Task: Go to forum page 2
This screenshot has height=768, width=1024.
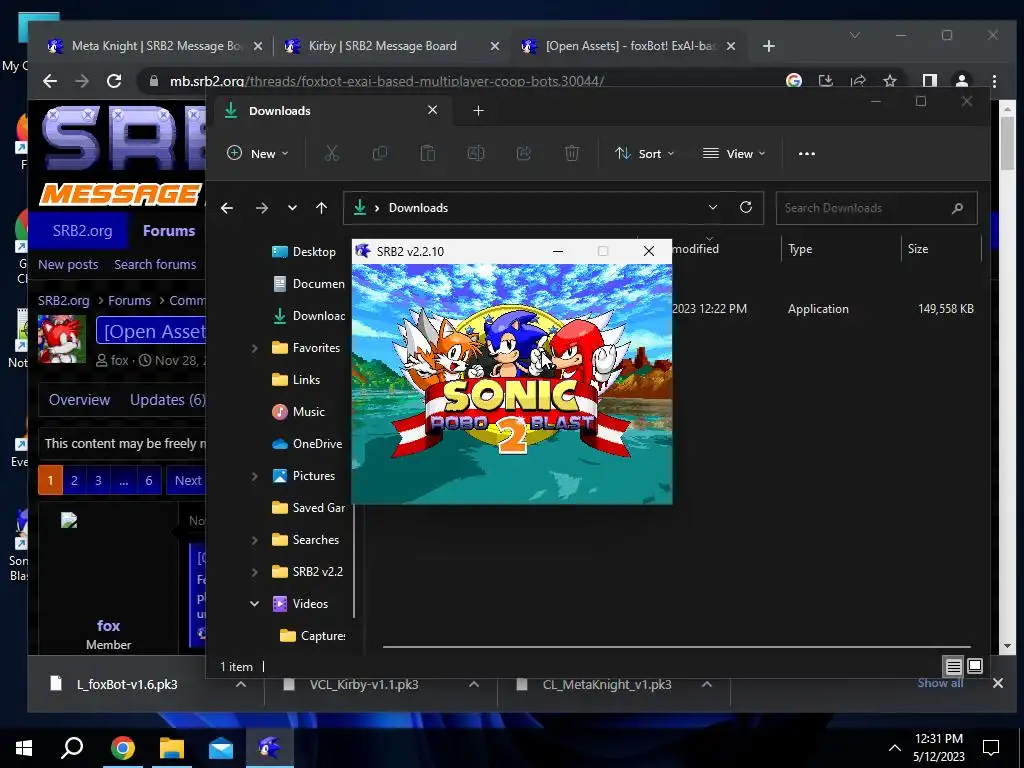Action: [74, 481]
